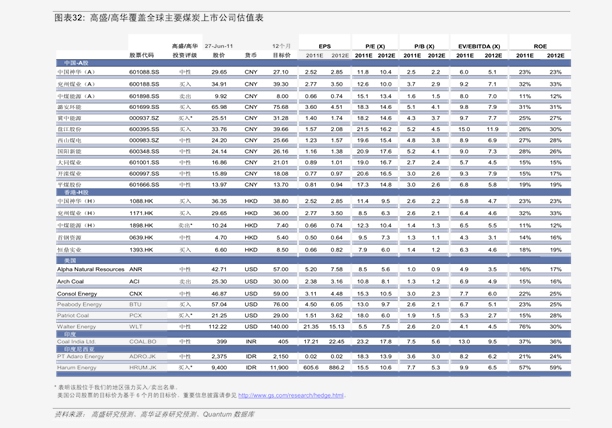Click ticker 600188.SS
This screenshot has height=428, width=612.
pyautogui.click(x=144, y=84)
